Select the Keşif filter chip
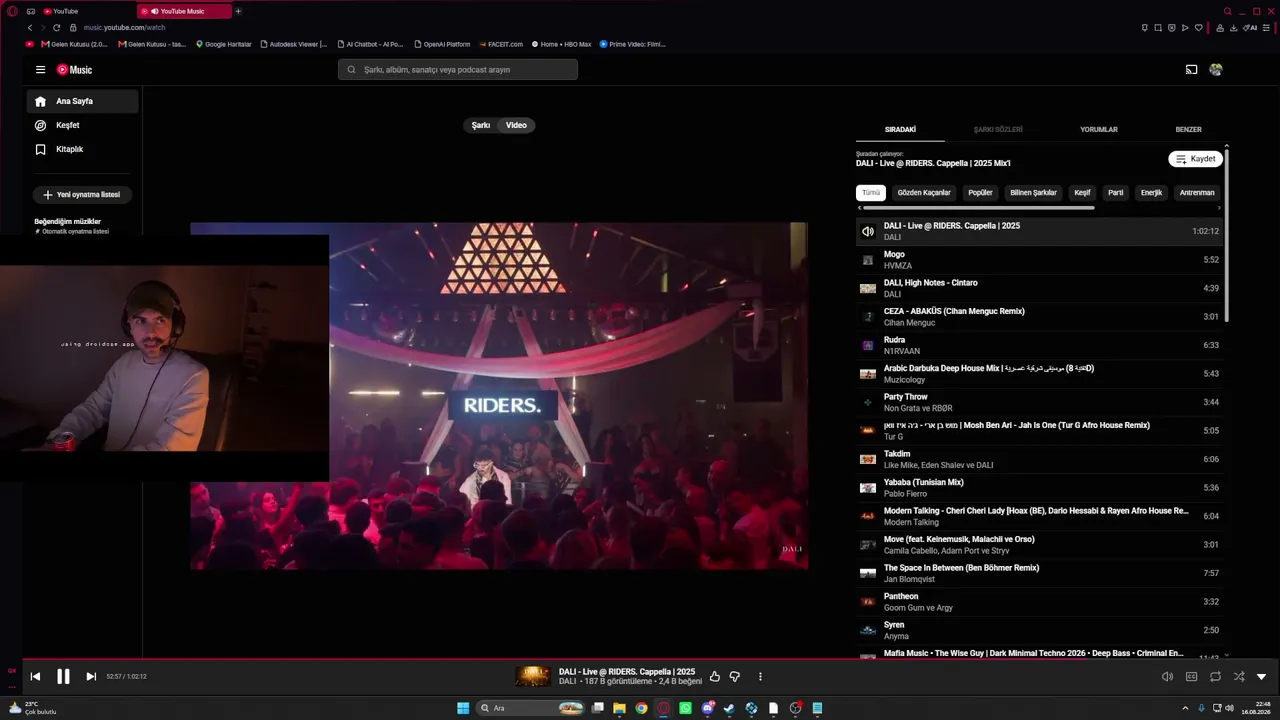1280x720 pixels. (x=1082, y=193)
